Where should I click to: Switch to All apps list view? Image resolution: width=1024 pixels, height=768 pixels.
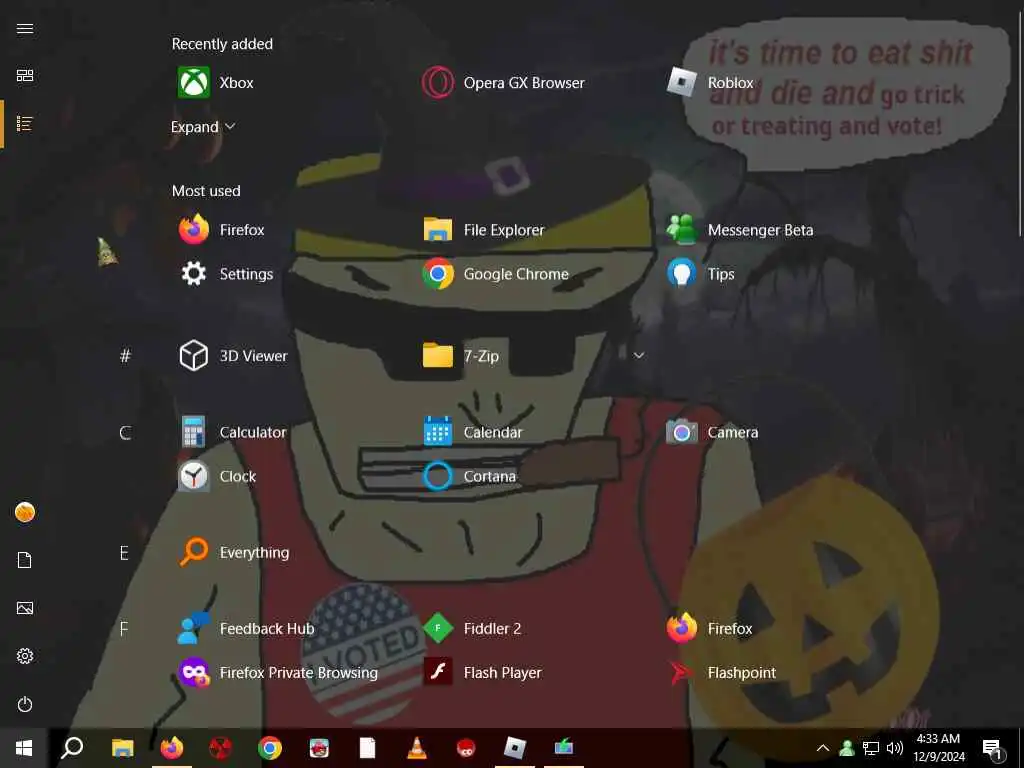coord(25,123)
